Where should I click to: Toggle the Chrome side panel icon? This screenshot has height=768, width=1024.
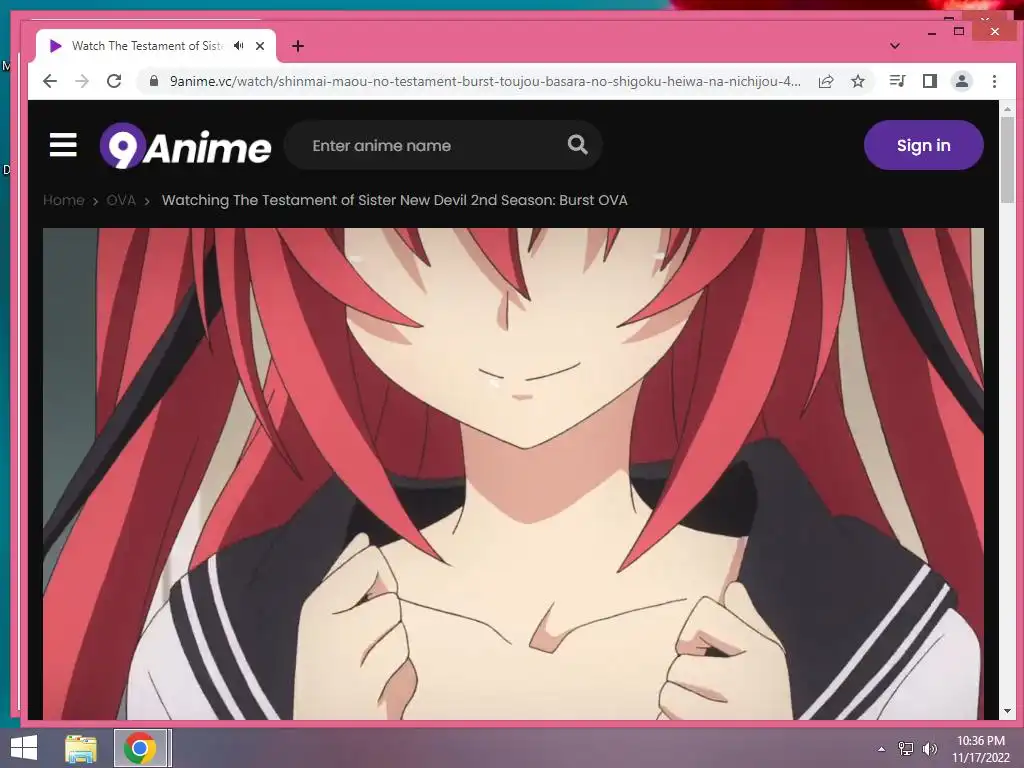pos(930,81)
